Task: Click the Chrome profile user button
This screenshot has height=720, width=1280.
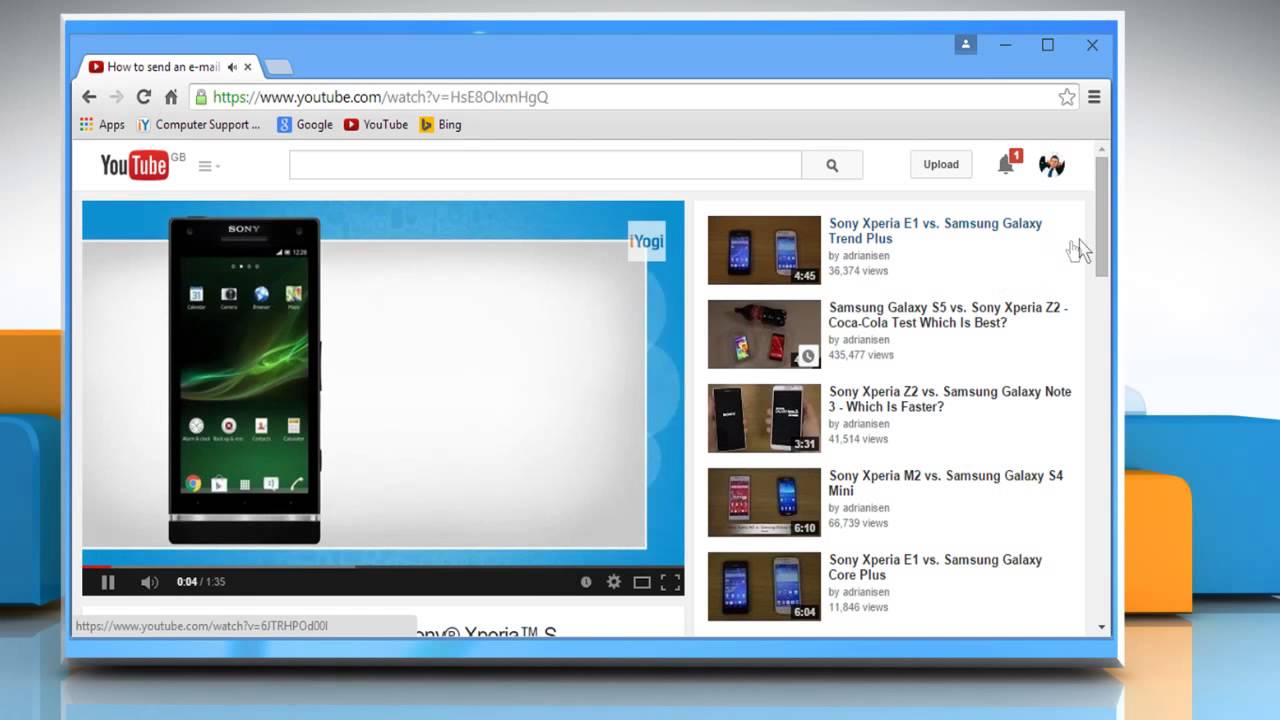Action: (x=965, y=45)
